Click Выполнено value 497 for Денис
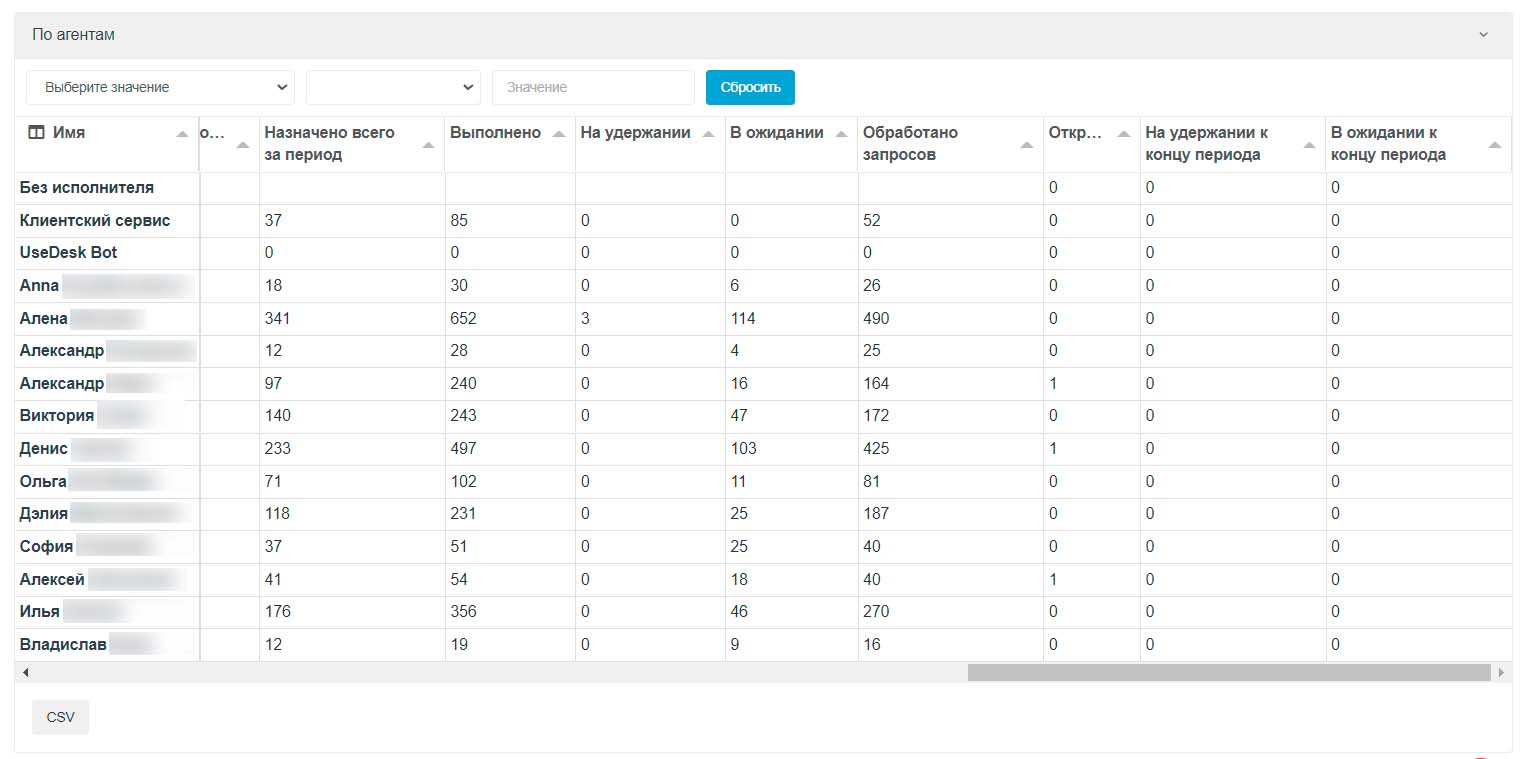The width and height of the screenshot is (1526, 759). pyautogui.click(x=463, y=448)
